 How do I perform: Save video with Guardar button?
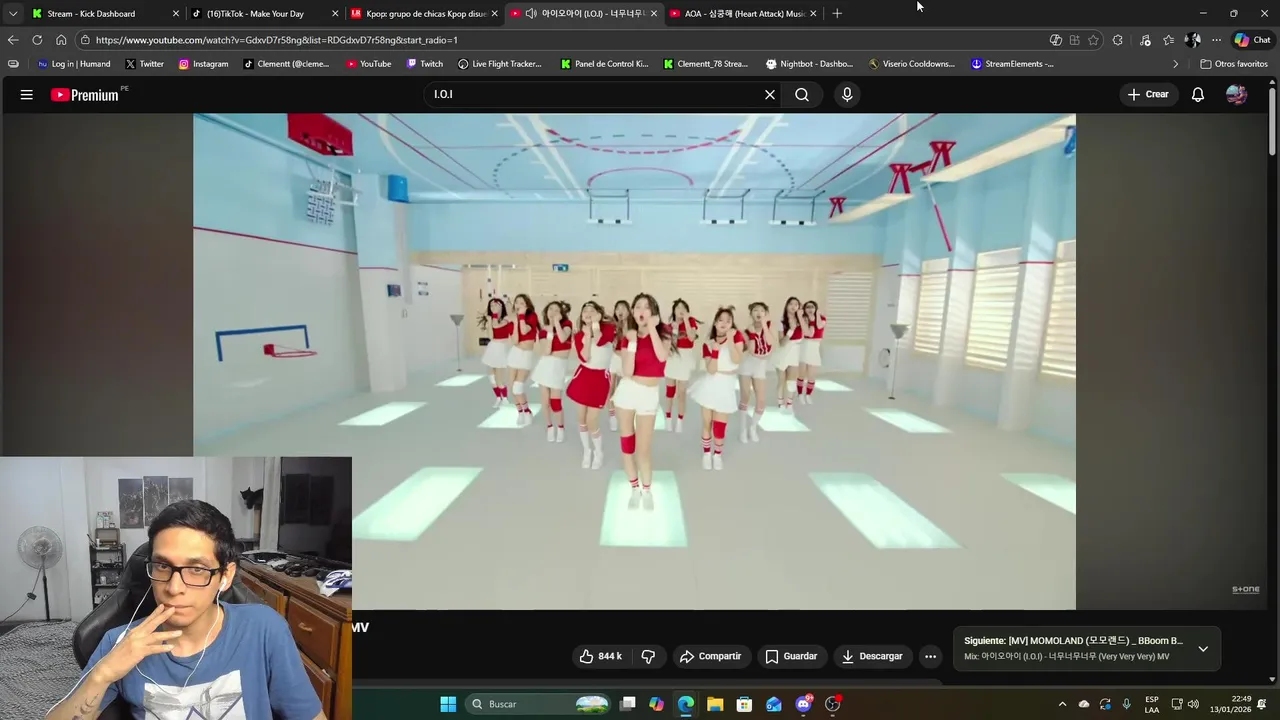pos(791,656)
